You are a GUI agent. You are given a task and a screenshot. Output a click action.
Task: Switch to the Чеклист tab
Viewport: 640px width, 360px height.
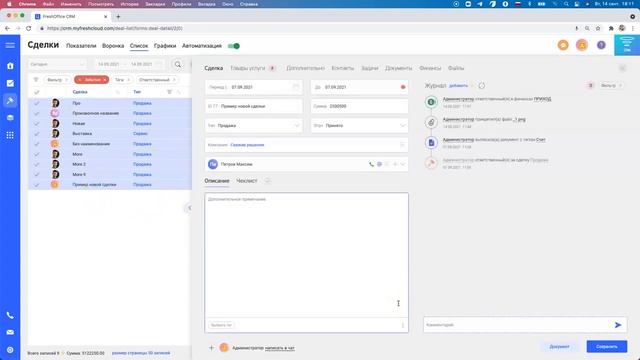[x=247, y=181]
